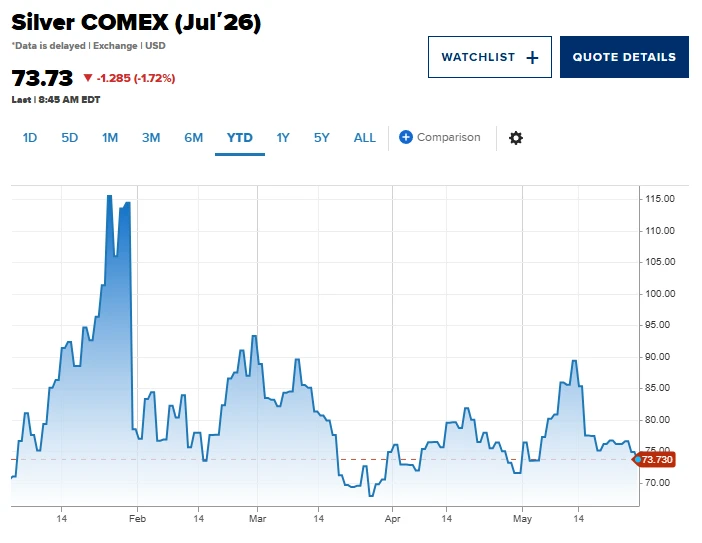
Task: Select the 1D time range
Action: [30, 137]
